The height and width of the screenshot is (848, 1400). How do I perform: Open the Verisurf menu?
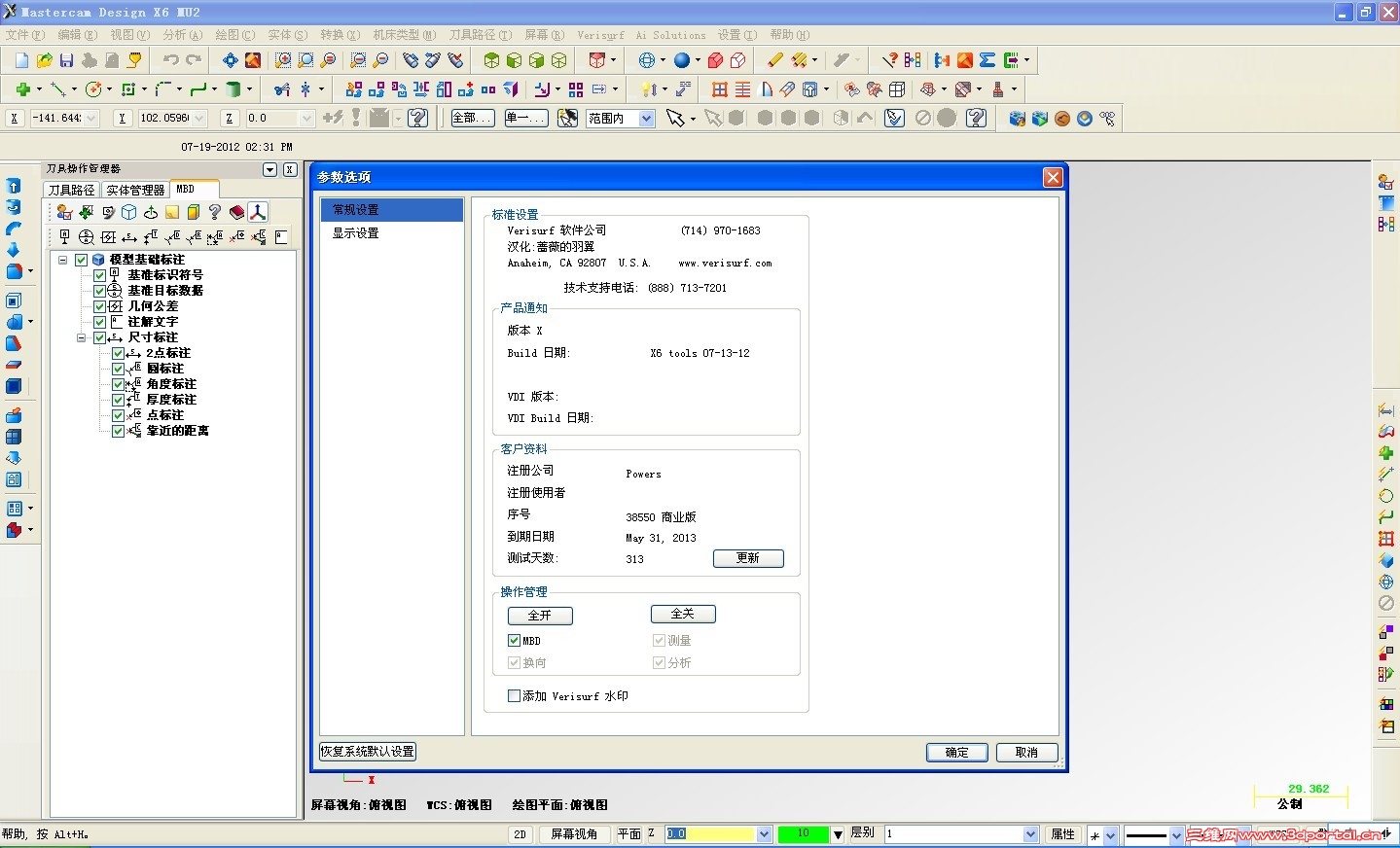600,35
